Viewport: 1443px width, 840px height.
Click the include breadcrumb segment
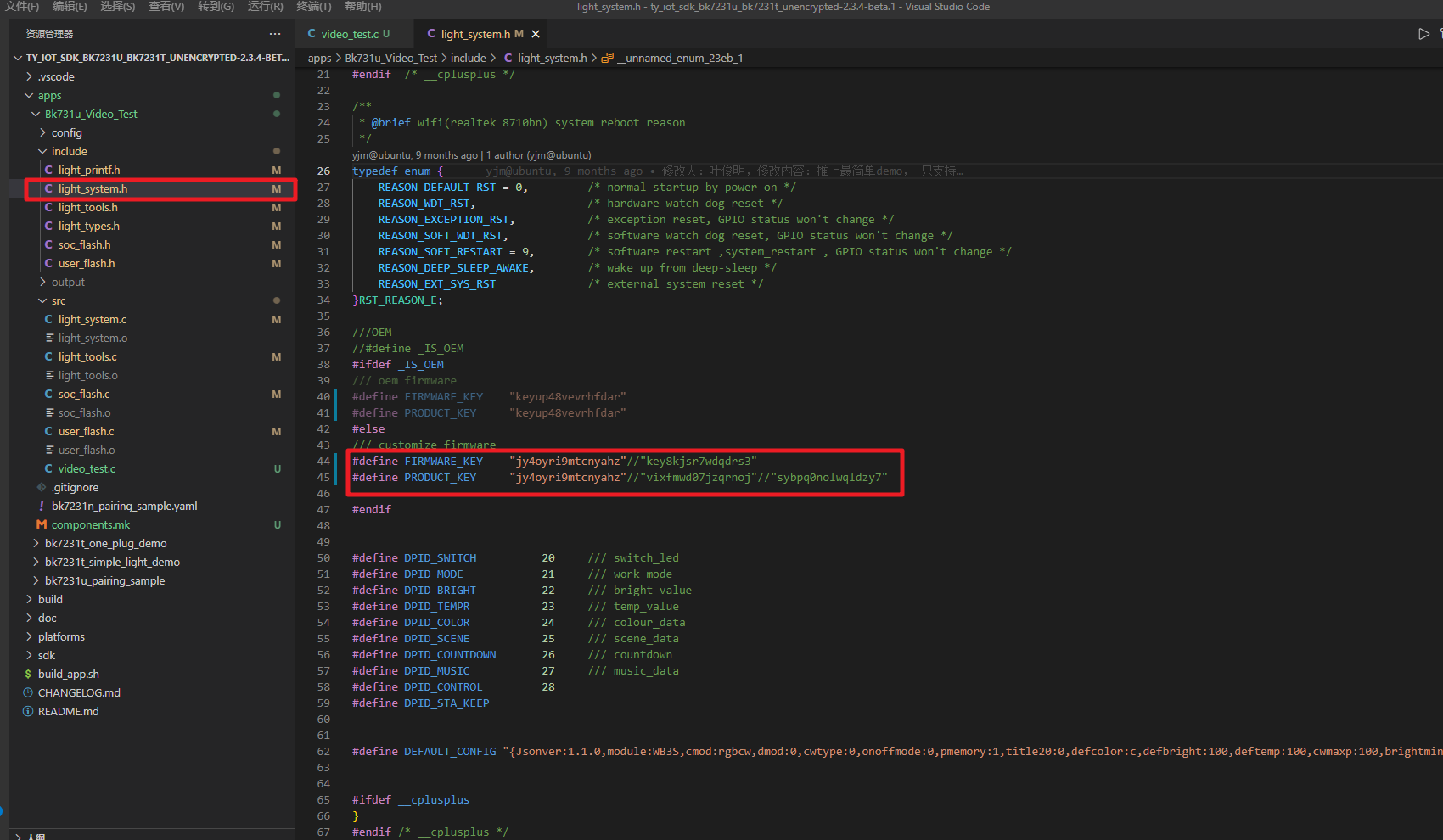pos(469,58)
